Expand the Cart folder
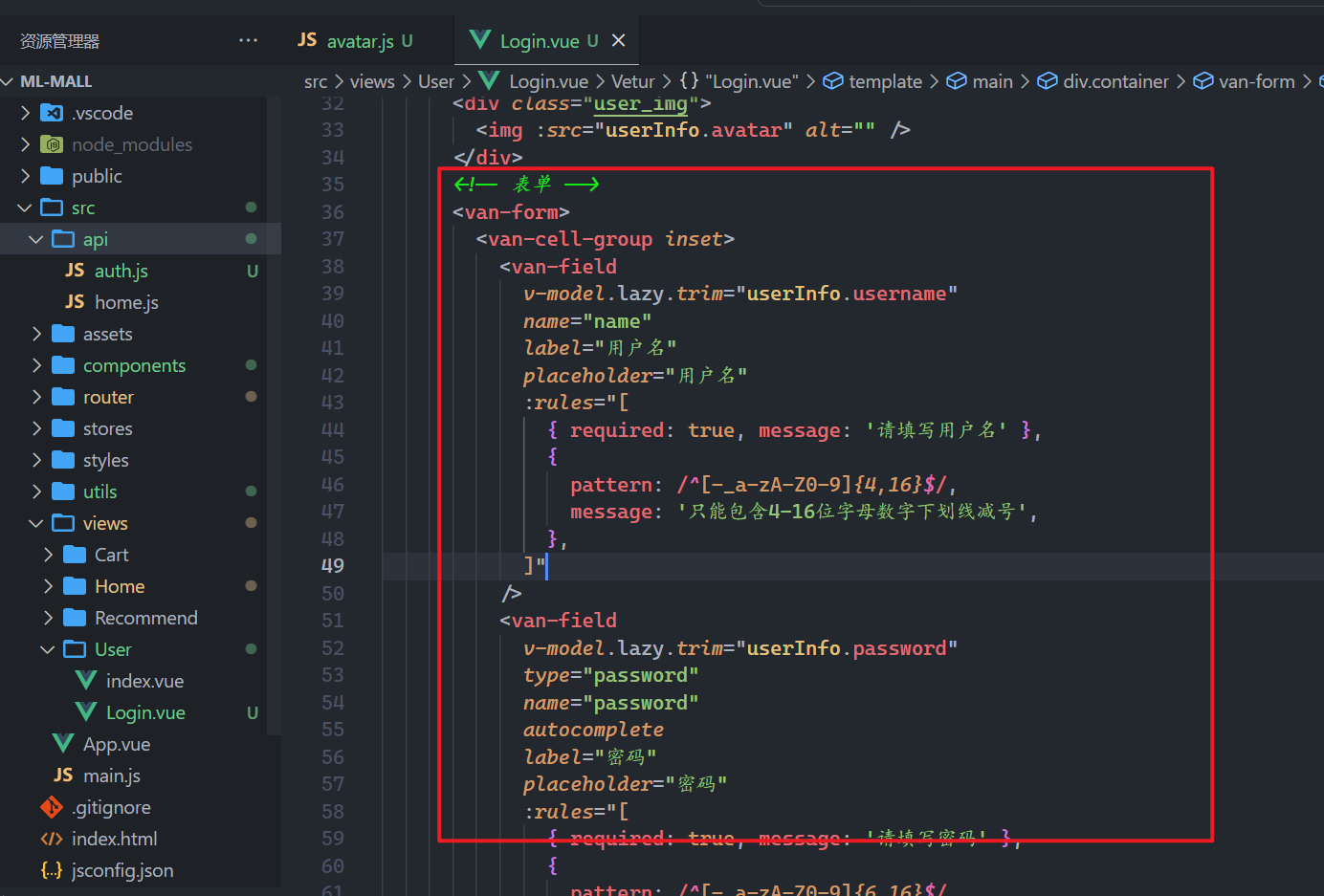 pyautogui.click(x=48, y=555)
